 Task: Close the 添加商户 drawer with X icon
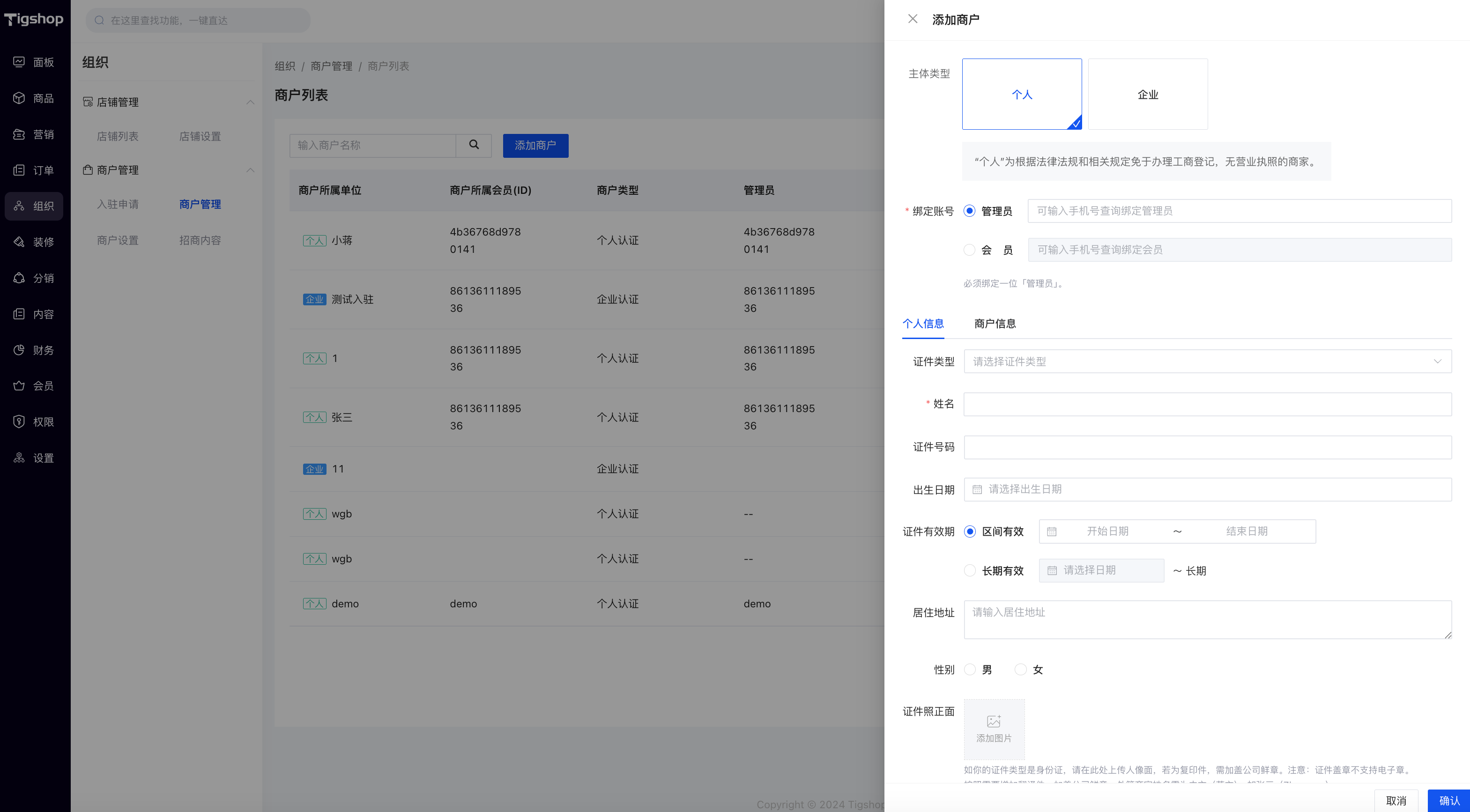point(913,19)
